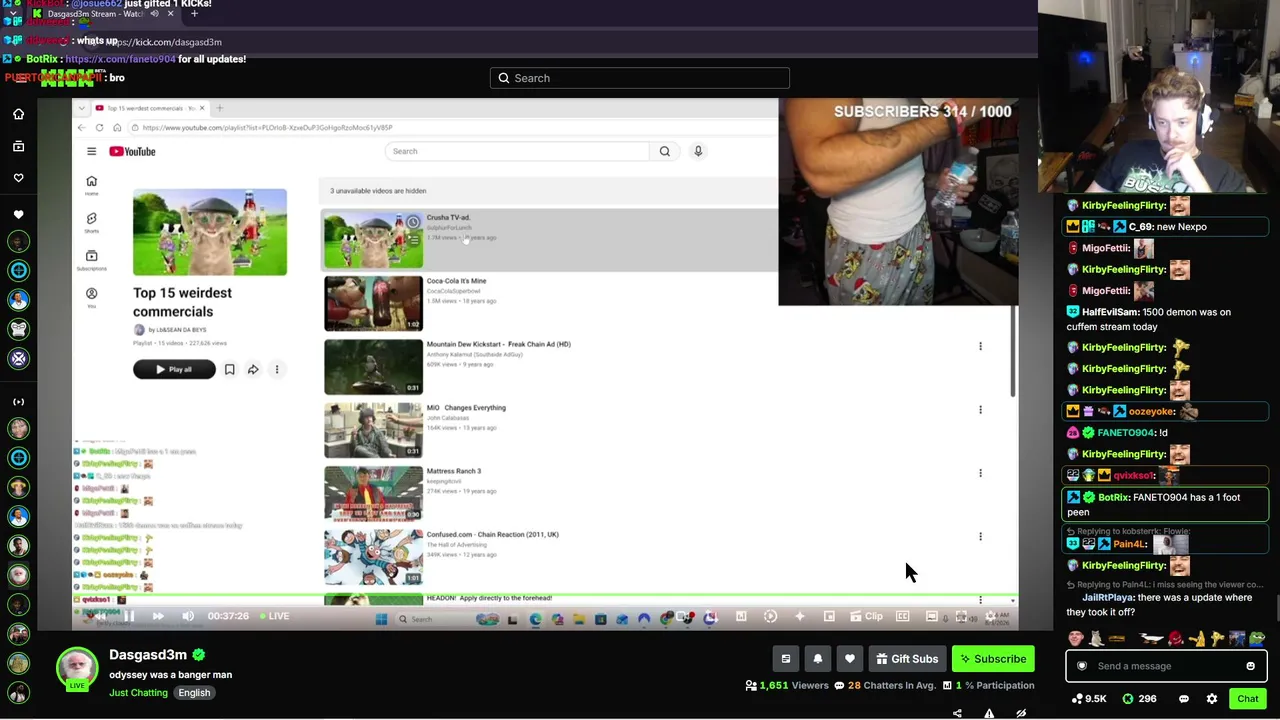Mute the stream player volume
1280x720 pixels.
coord(188,616)
